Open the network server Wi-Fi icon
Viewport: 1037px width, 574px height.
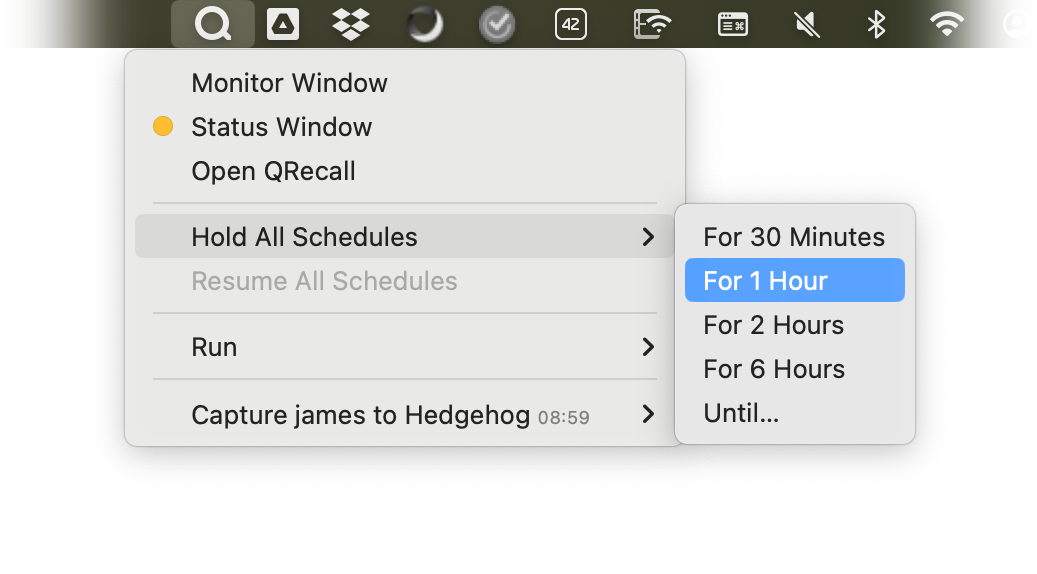tap(652, 24)
